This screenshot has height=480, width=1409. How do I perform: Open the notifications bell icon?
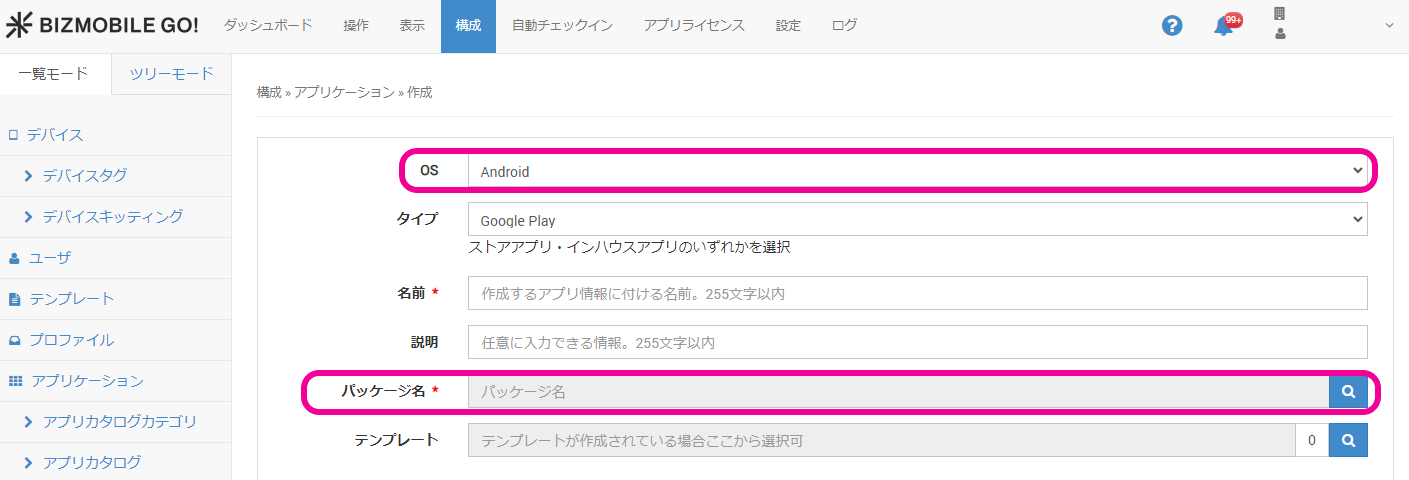tap(1223, 27)
